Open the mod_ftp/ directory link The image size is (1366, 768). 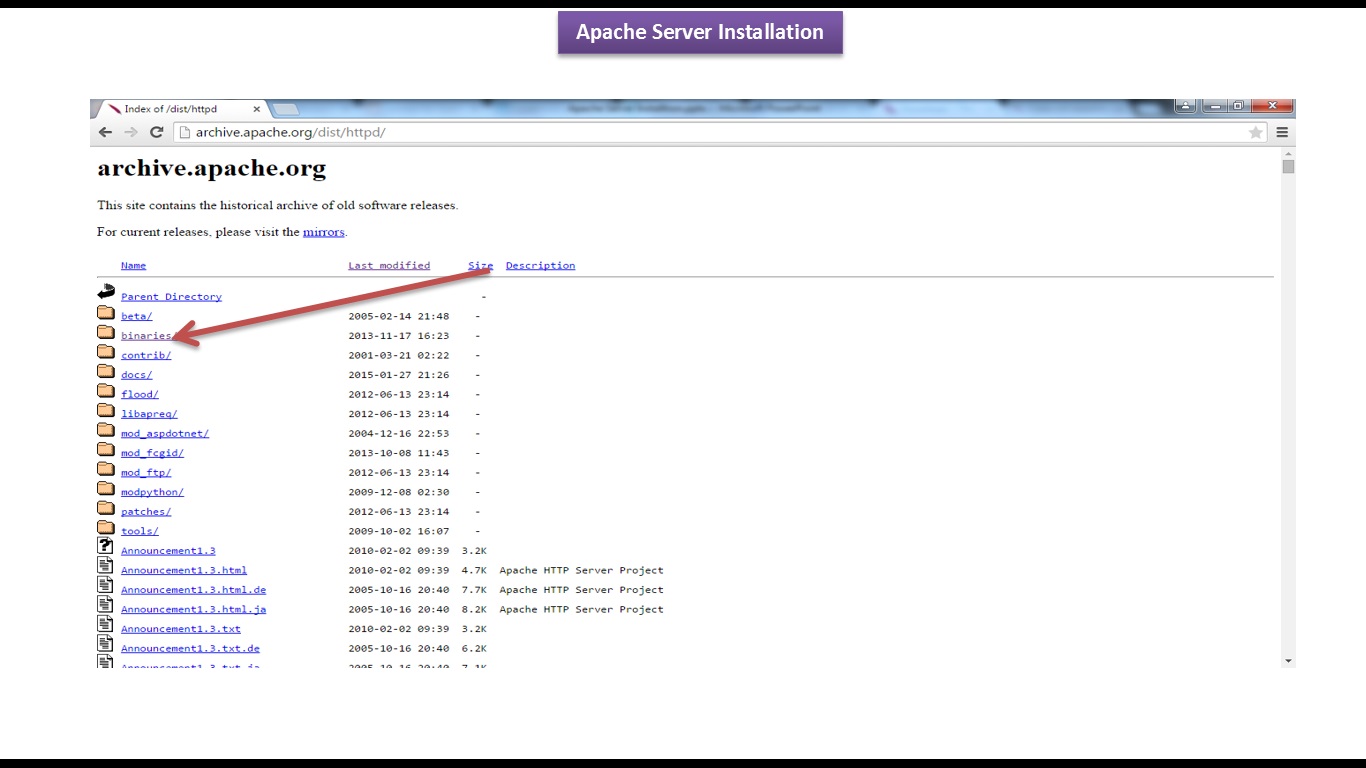coord(146,472)
